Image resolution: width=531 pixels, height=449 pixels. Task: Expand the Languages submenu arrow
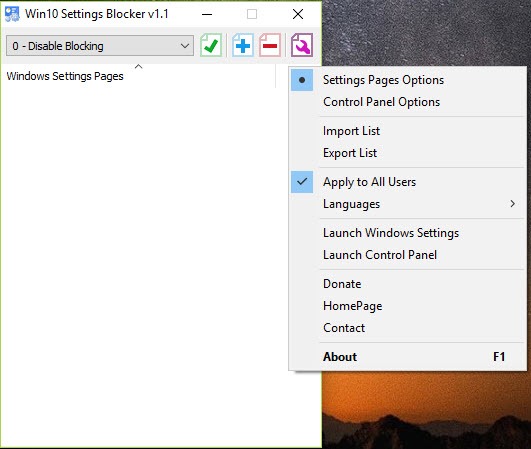point(512,204)
